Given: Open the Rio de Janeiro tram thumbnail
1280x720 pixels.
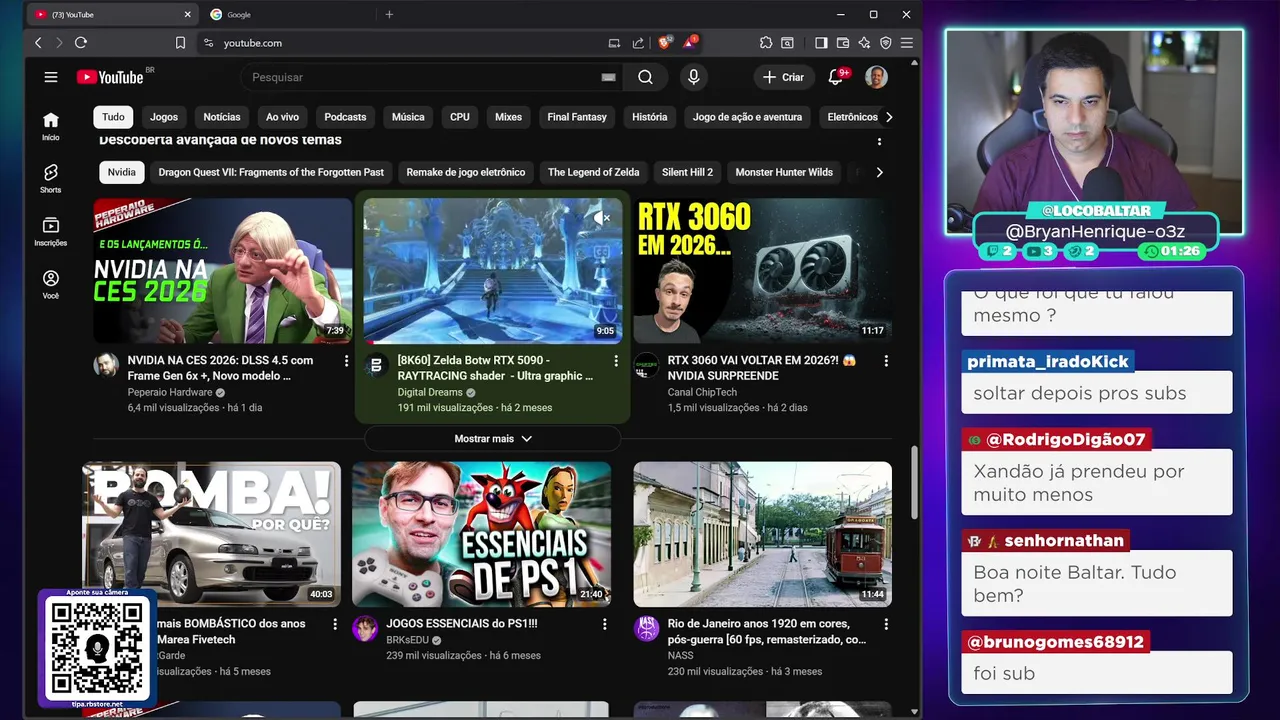Looking at the screenshot, I should click(762, 534).
